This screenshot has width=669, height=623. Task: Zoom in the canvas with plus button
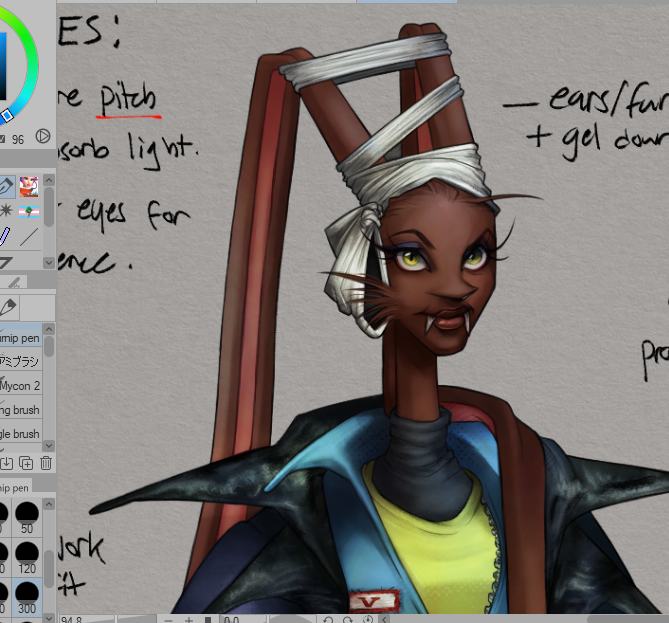[x=188, y=620]
